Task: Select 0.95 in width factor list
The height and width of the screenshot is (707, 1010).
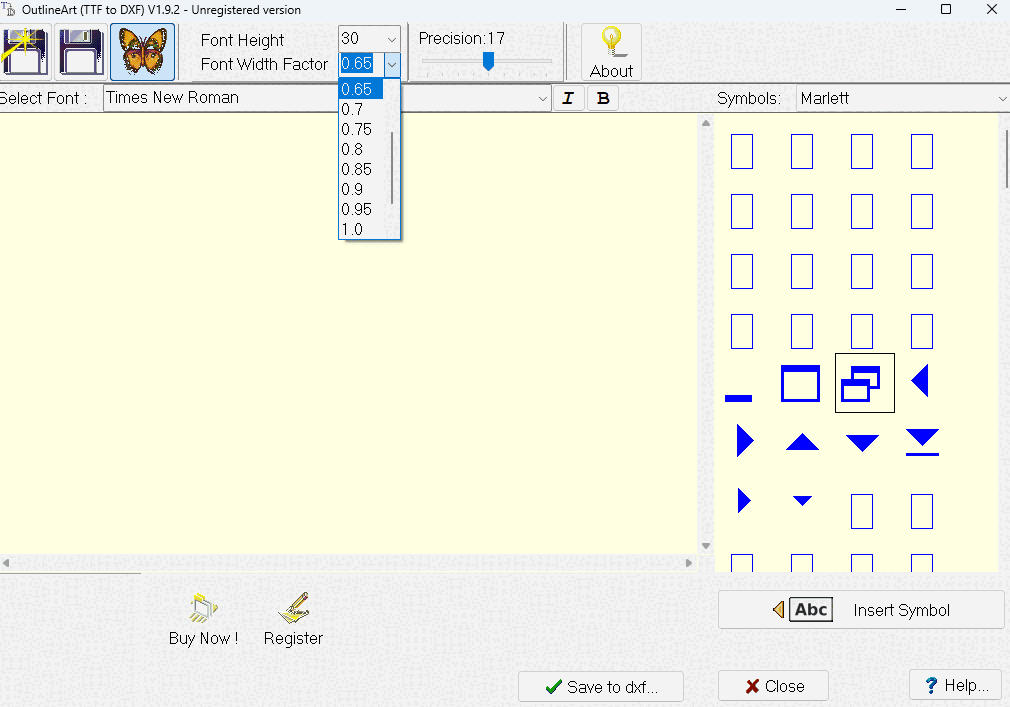Action: 361,209
